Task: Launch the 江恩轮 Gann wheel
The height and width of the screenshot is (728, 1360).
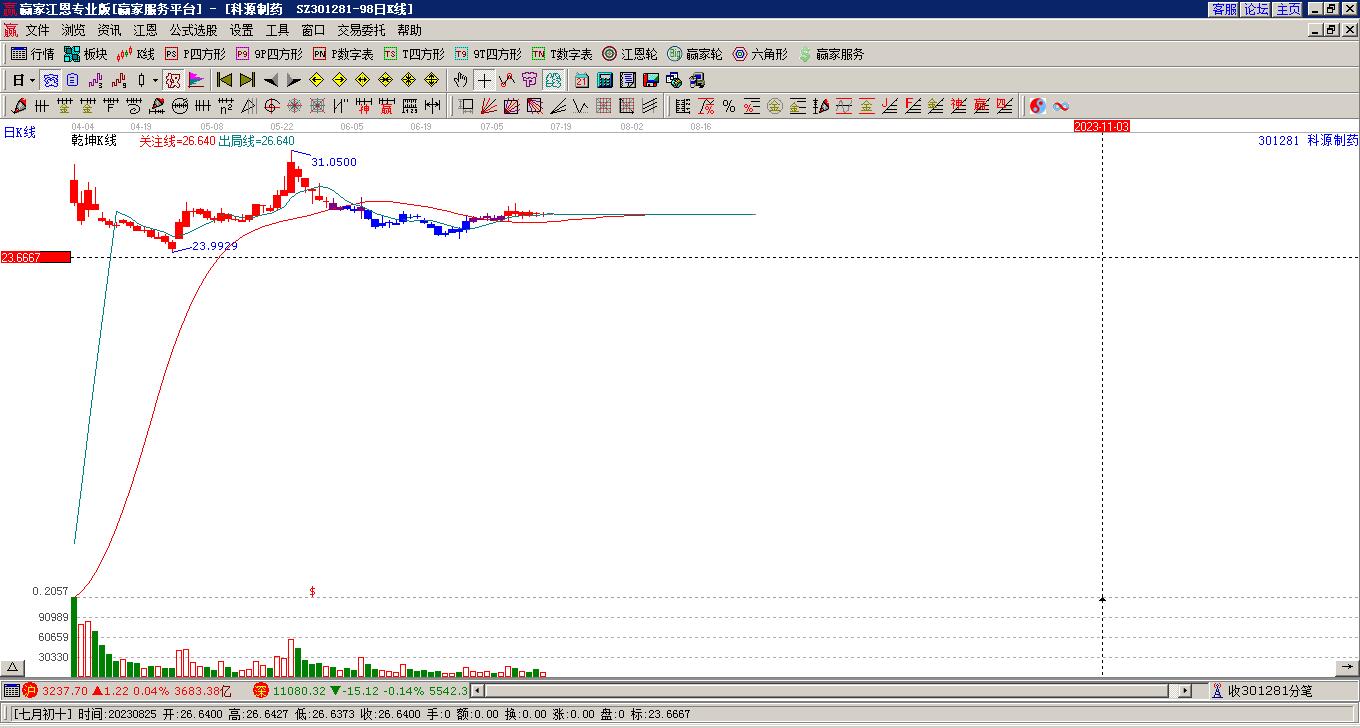Action: [x=630, y=54]
